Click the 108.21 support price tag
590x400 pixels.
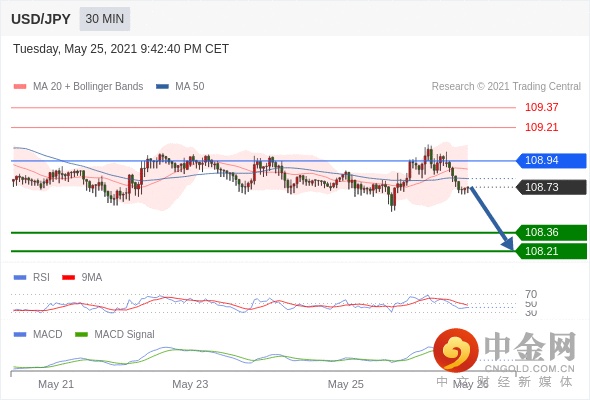coord(551,251)
